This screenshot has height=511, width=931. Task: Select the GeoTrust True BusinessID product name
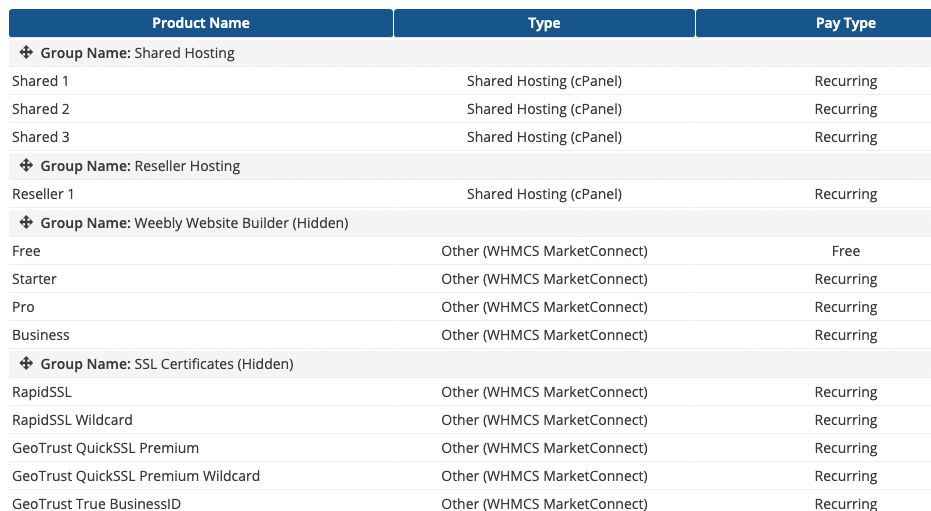click(x=96, y=504)
